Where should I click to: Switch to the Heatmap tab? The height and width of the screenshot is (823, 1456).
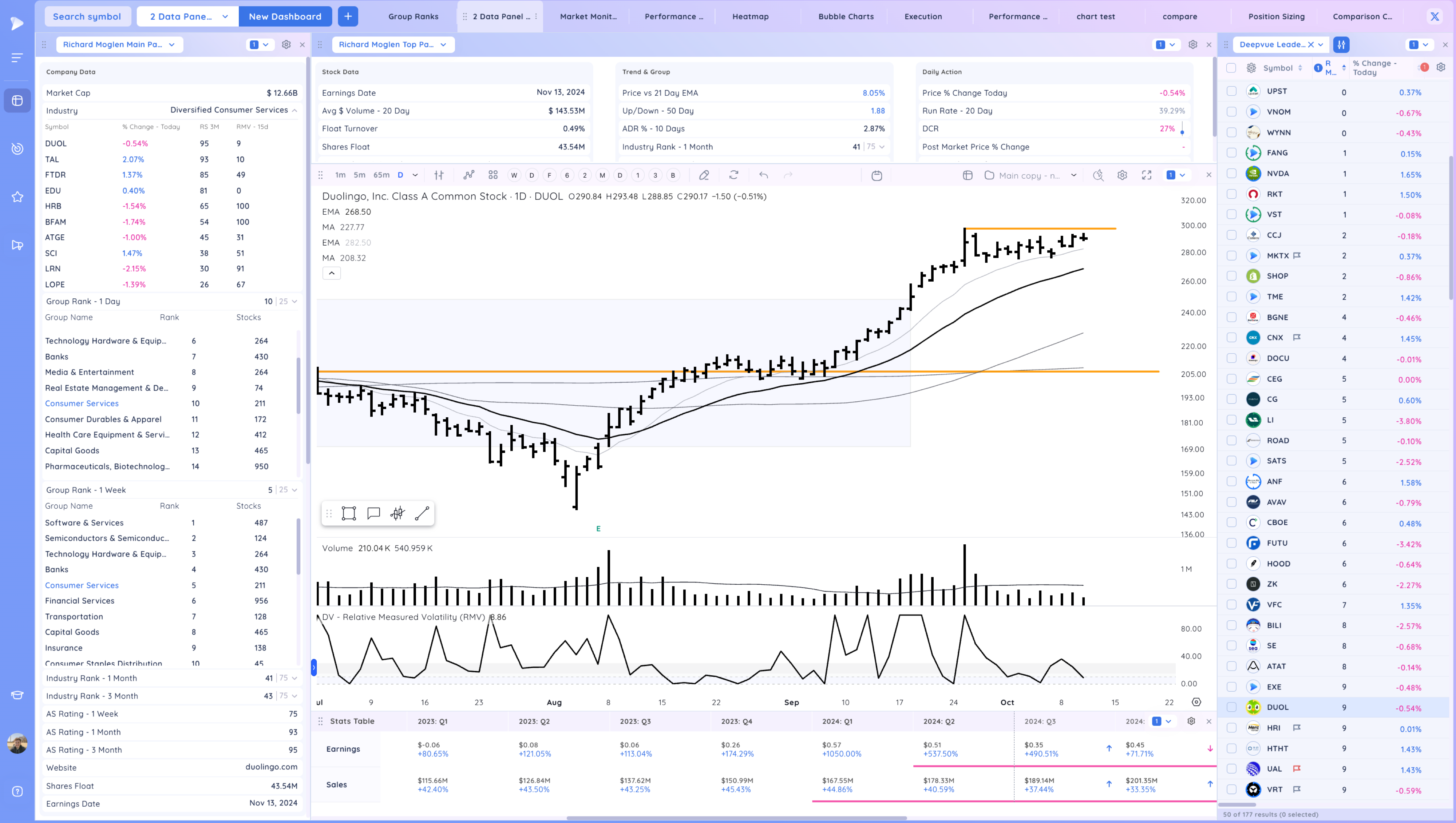pyautogui.click(x=750, y=16)
